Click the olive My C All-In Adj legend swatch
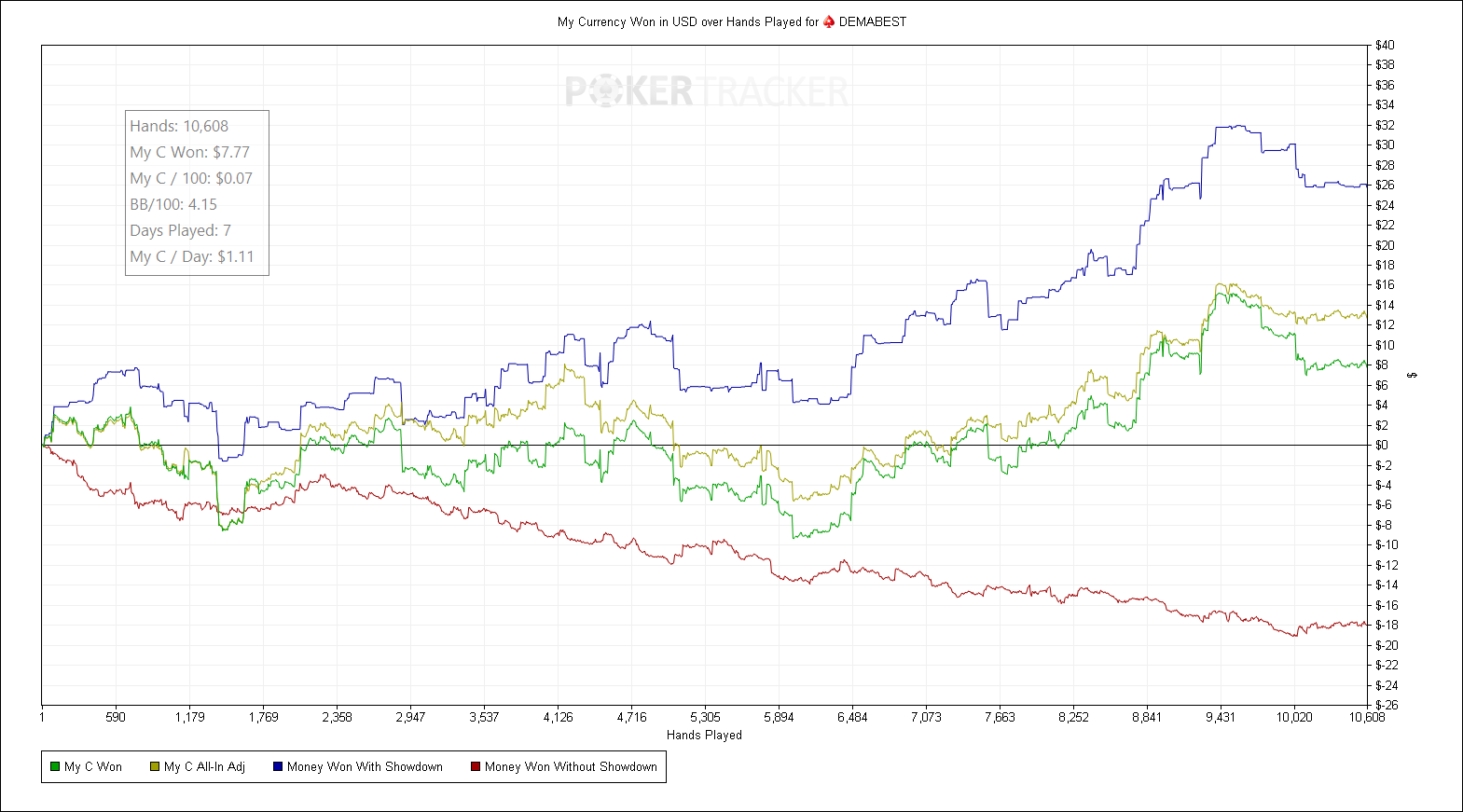This screenshot has width=1463, height=812. point(155,766)
